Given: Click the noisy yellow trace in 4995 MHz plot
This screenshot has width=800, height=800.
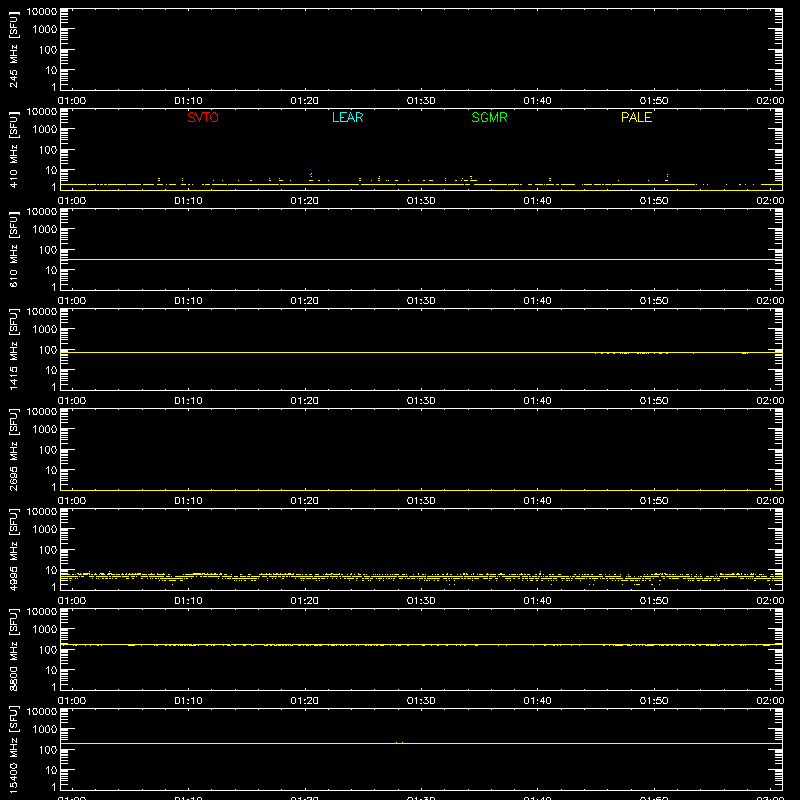Looking at the screenshot, I should click(421, 577).
